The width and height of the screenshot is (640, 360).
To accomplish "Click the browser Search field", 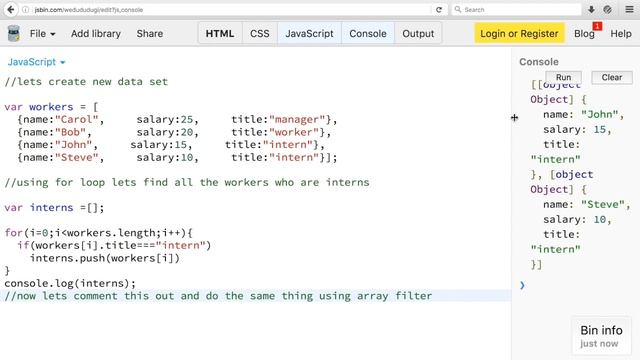I will [x=516, y=9].
